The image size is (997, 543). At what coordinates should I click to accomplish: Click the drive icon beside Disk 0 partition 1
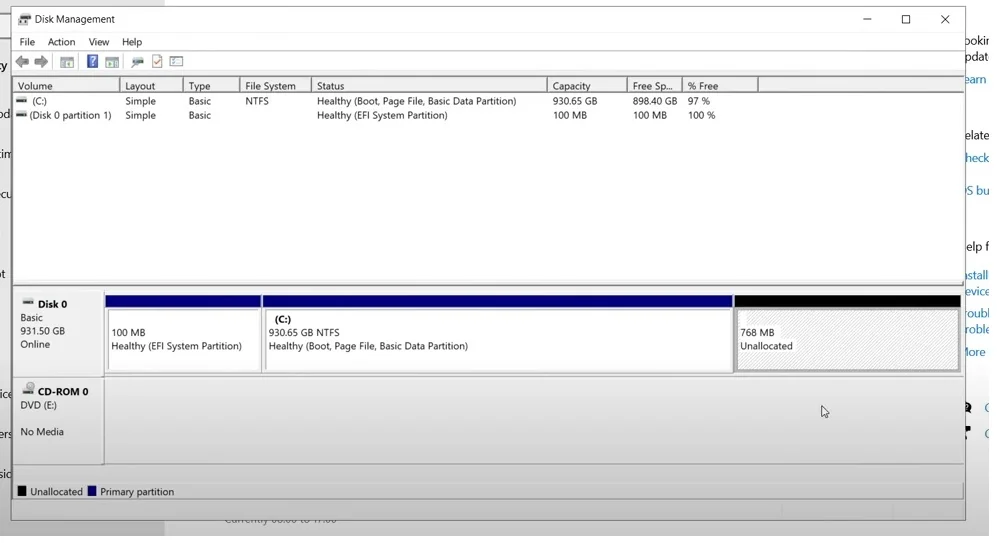pos(22,114)
